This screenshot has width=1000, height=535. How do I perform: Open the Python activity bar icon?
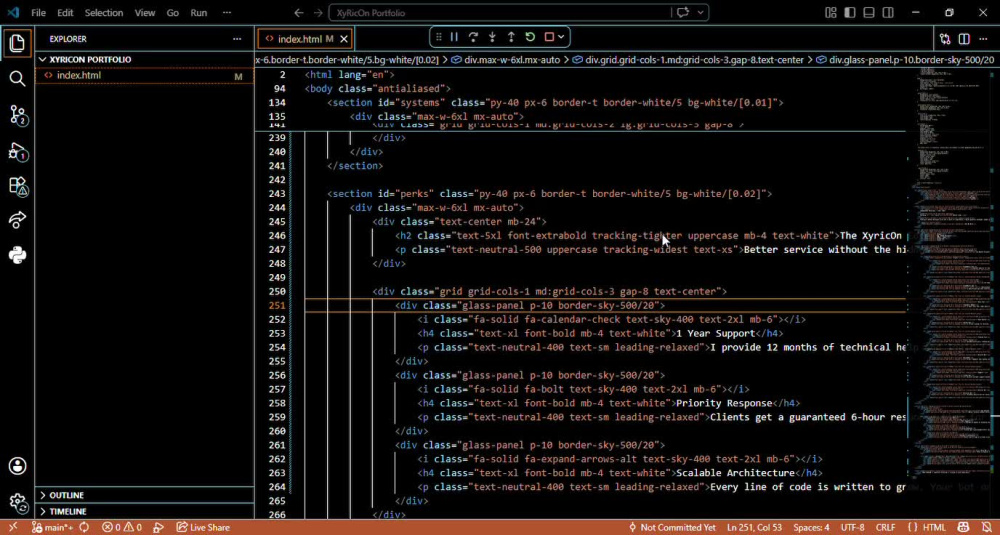[x=17, y=255]
